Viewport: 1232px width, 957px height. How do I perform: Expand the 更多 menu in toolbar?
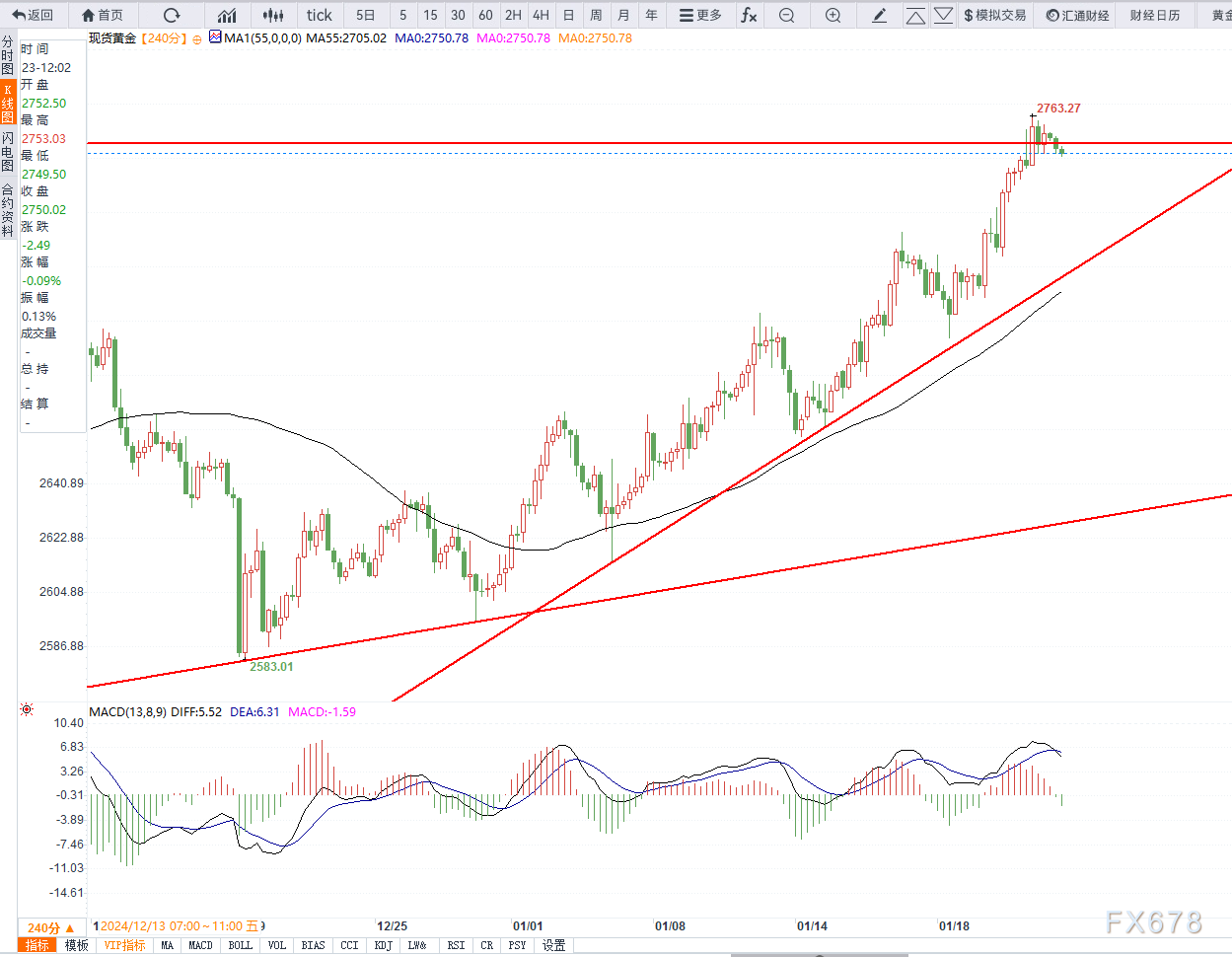700,15
